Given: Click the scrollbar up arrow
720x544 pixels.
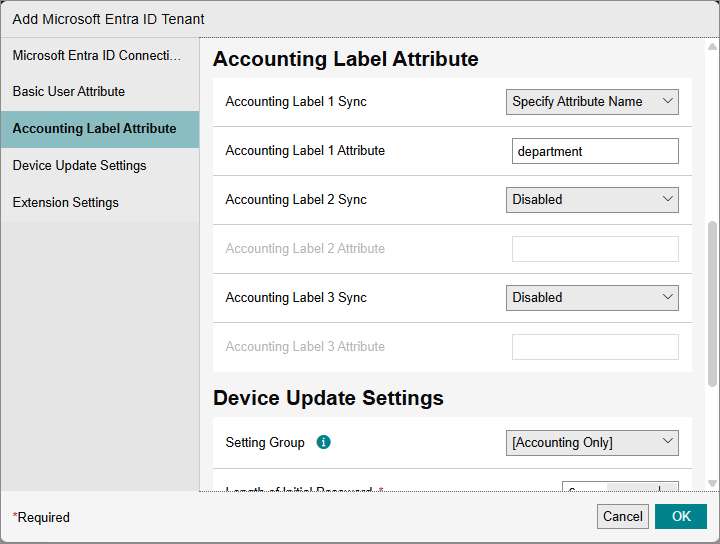Looking at the screenshot, I should click(712, 46).
